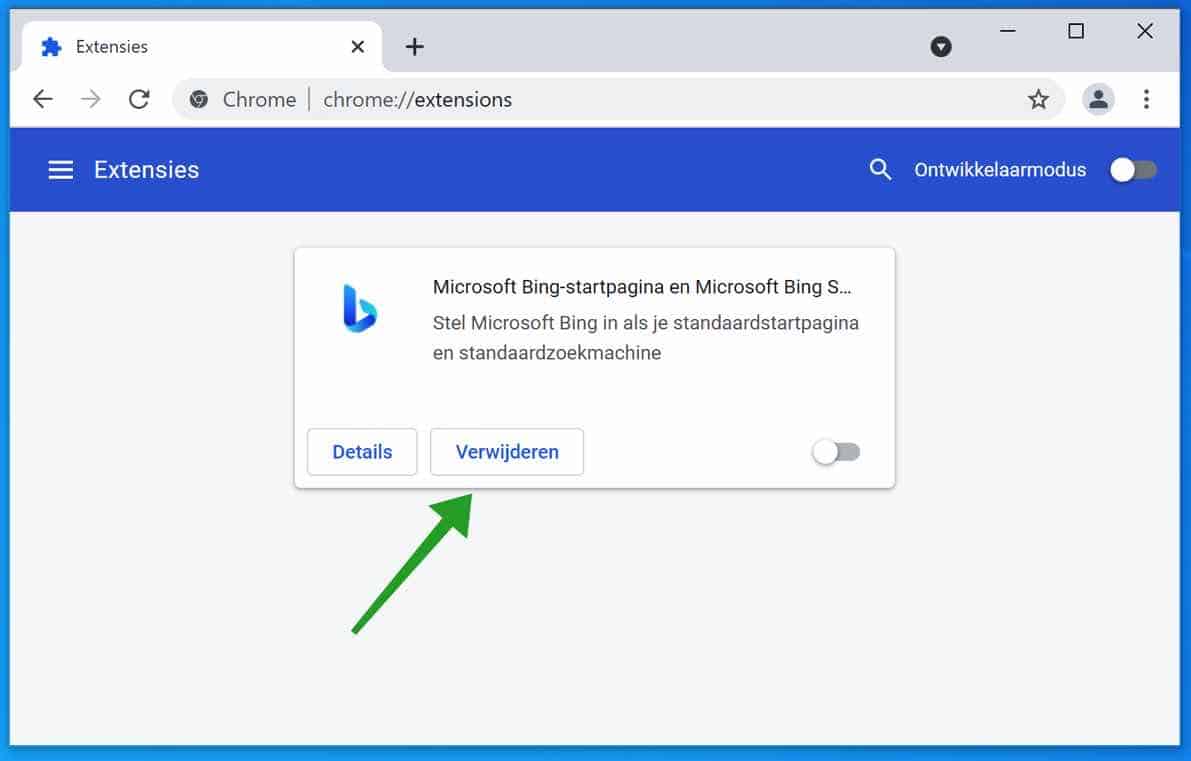Screen dimensions: 1191x761
Task: Minimize the Chrome window
Action: coord(1007,31)
